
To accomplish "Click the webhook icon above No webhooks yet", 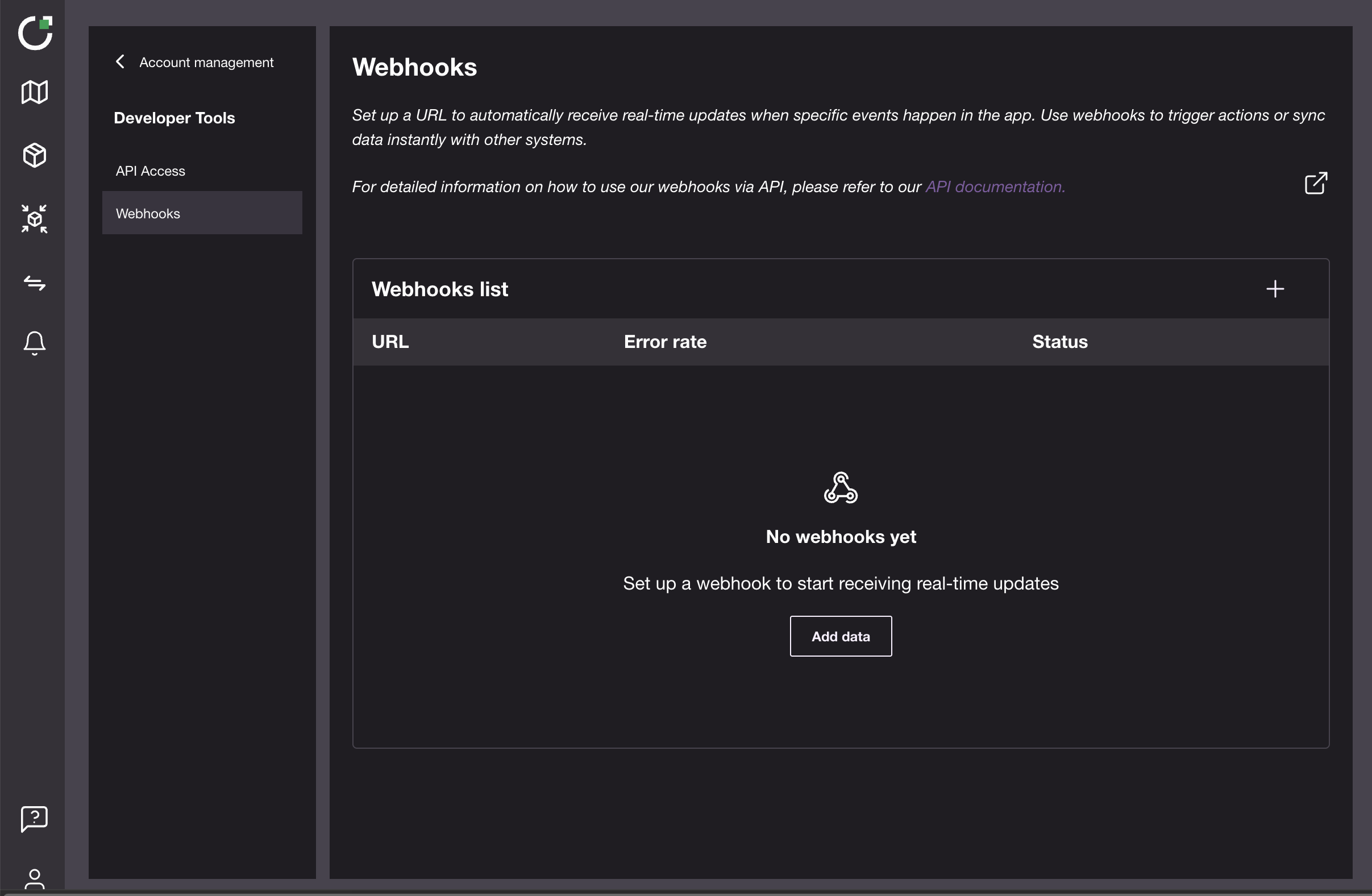I will [841, 488].
